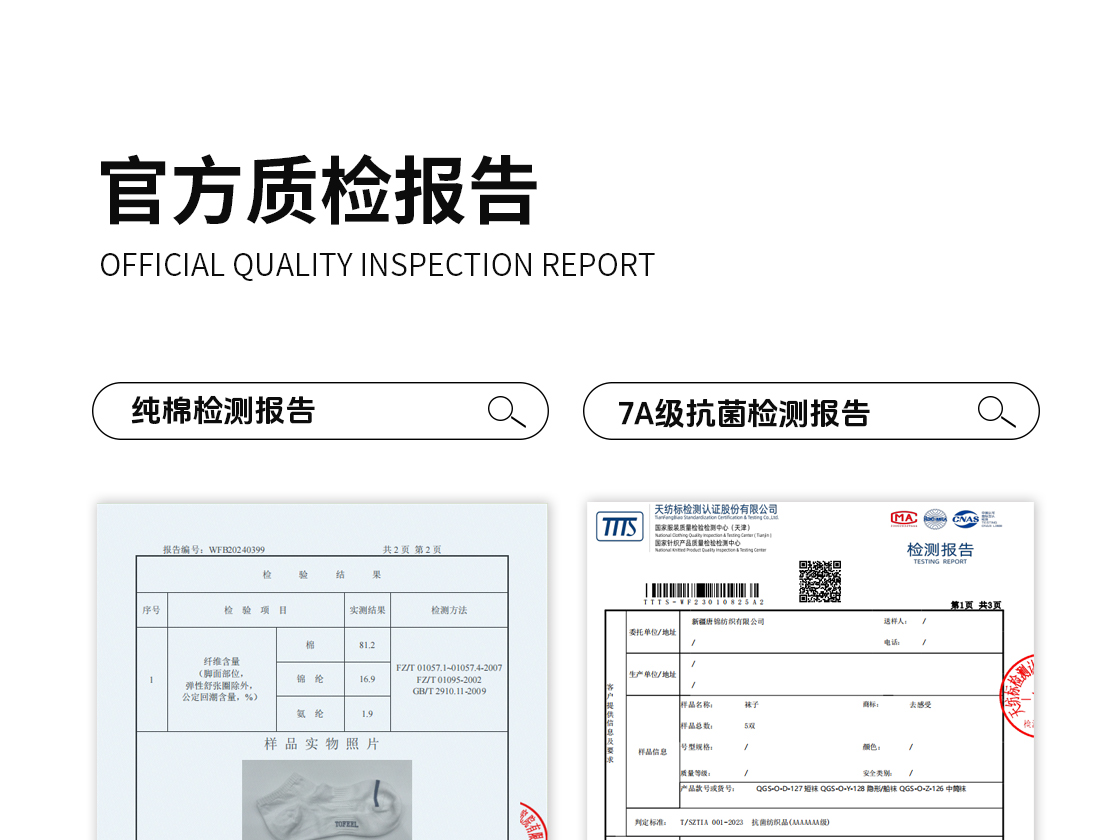Click the red seal on the cotton report

coord(533,822)
